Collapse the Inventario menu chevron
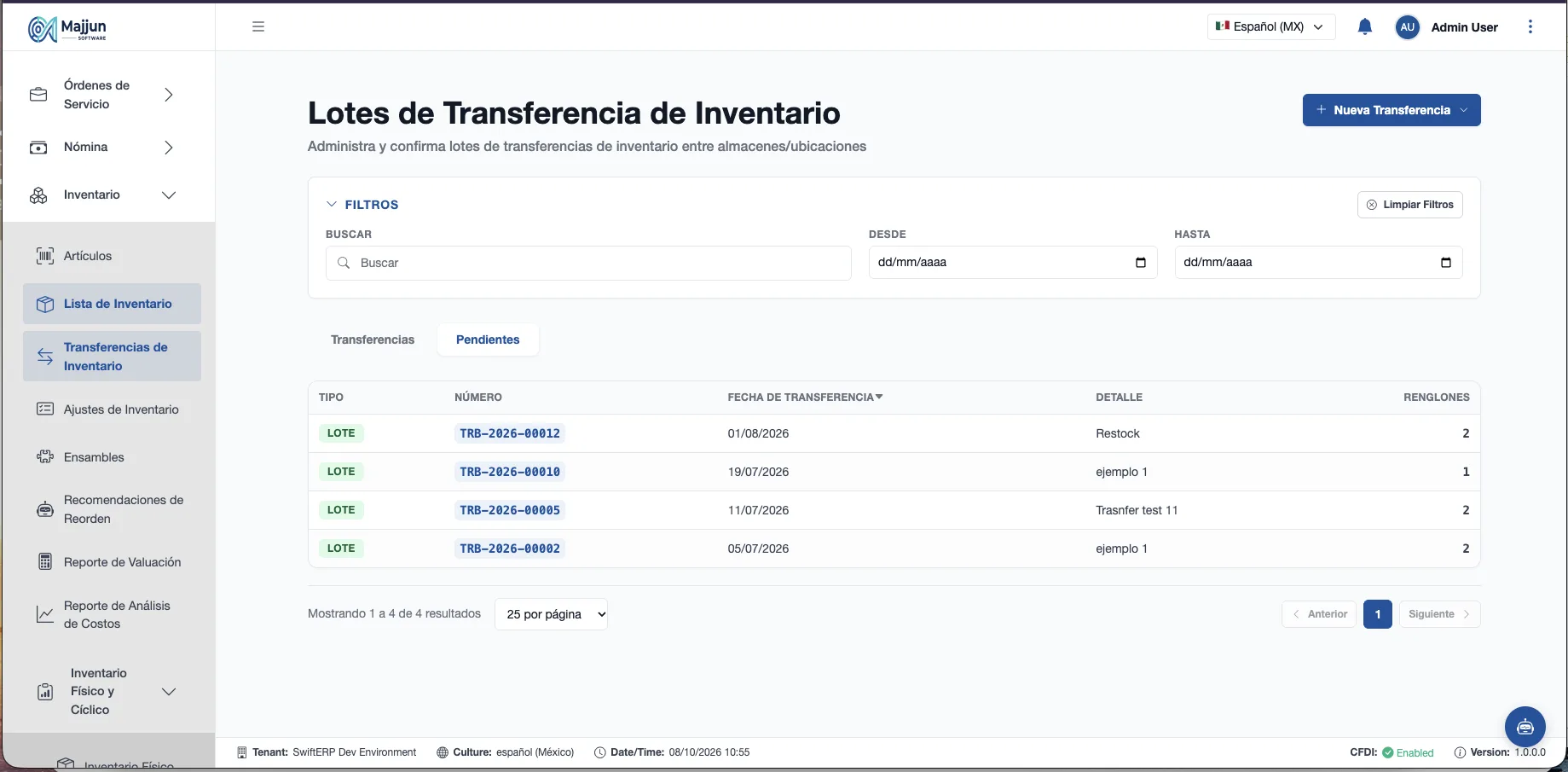The image size is (1568, 772). point(168,195)
